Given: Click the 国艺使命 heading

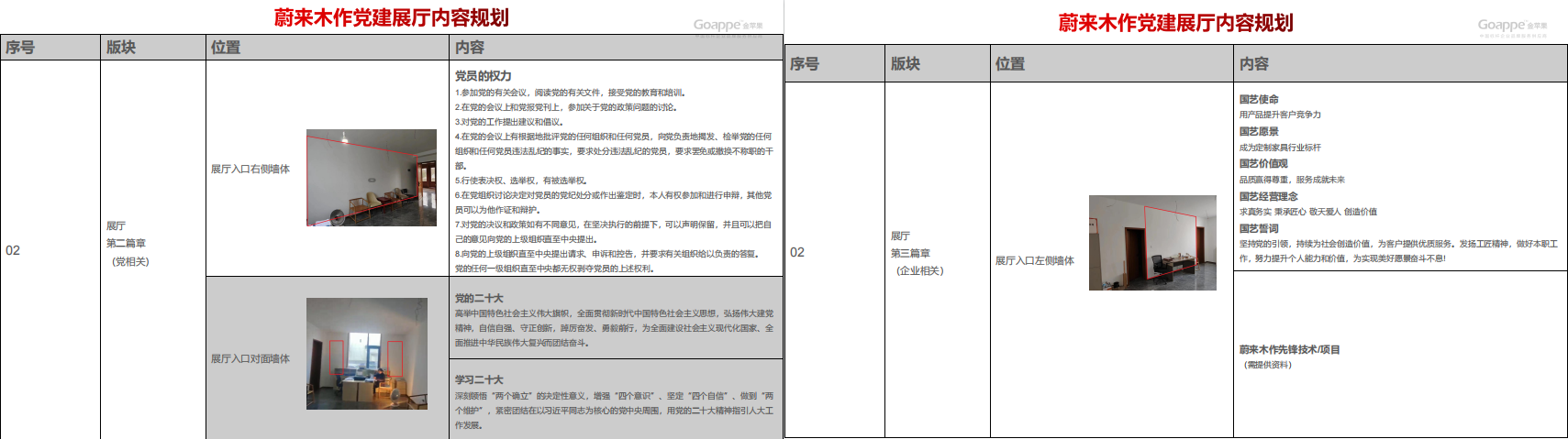Looking at the screenshot, I should [x=1259, y=99].
